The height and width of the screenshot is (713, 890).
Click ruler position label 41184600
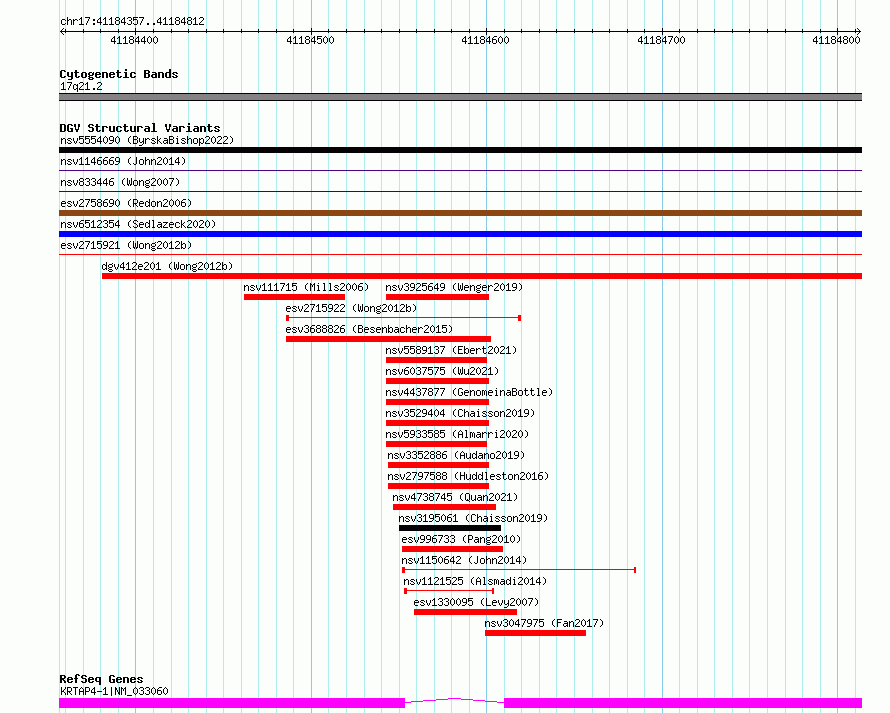485,40
